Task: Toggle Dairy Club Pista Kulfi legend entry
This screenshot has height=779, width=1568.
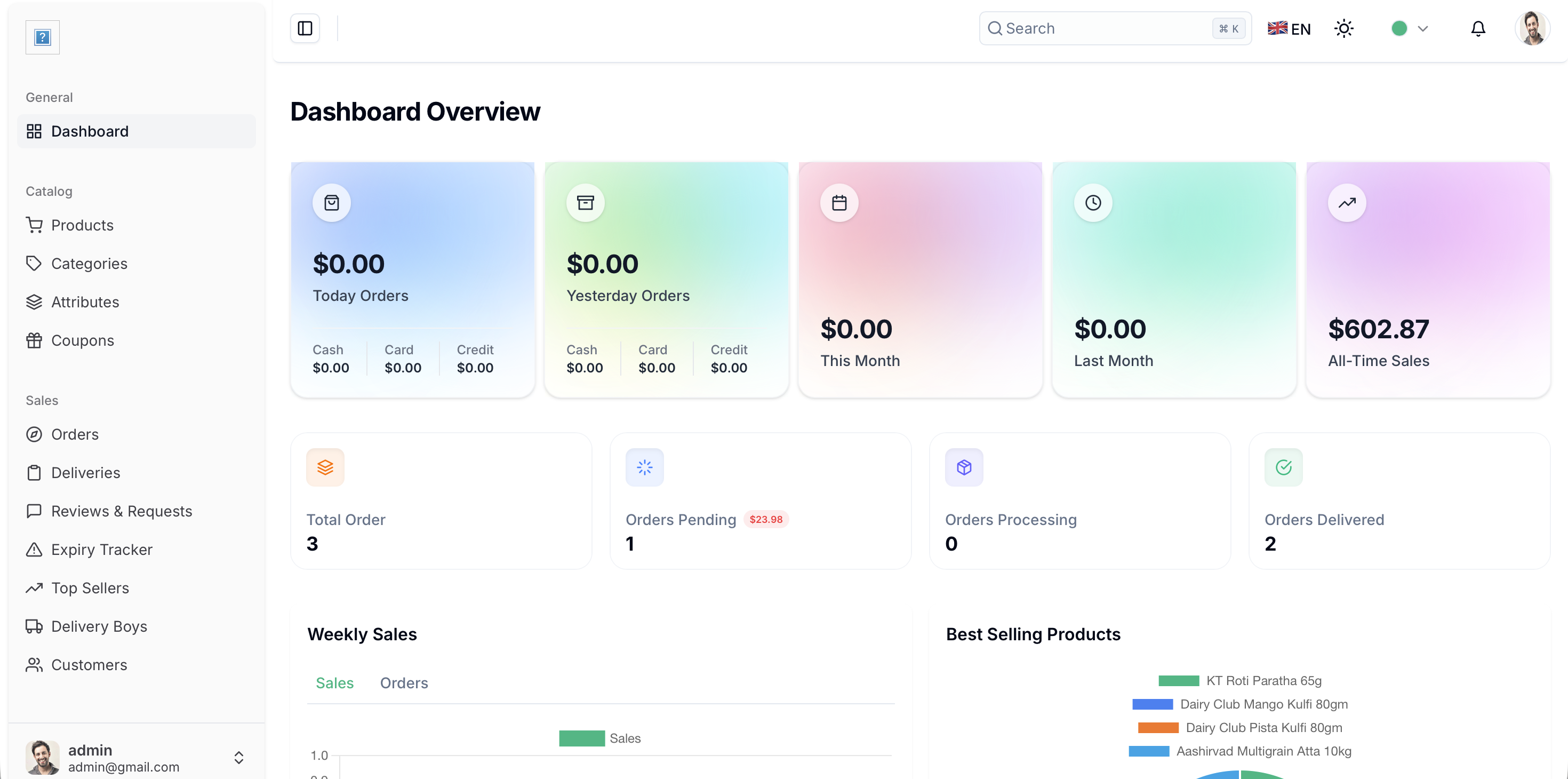Action: pos(1240,727)
